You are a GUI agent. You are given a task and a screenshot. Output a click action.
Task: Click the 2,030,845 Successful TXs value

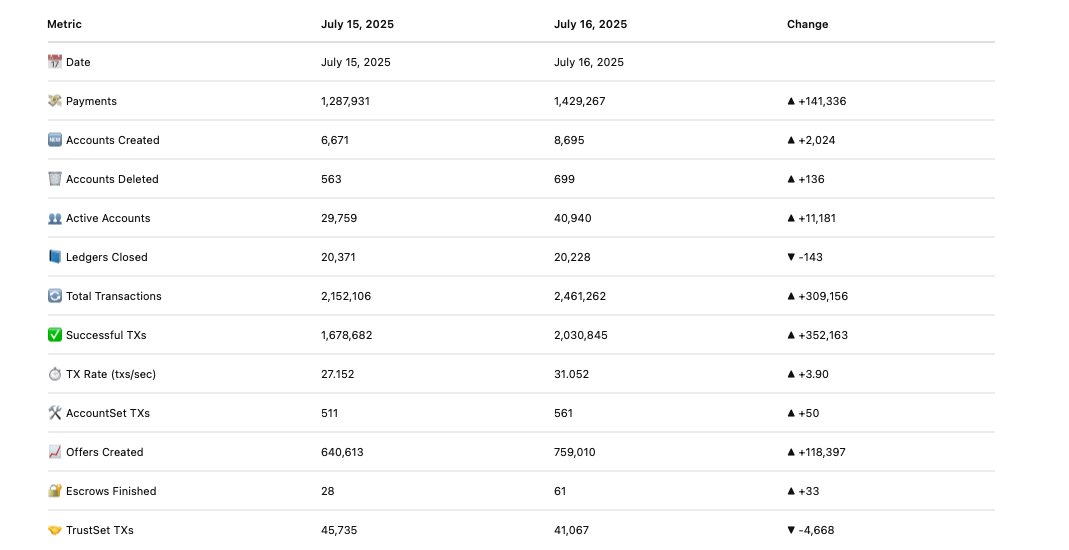click(581, 335)
